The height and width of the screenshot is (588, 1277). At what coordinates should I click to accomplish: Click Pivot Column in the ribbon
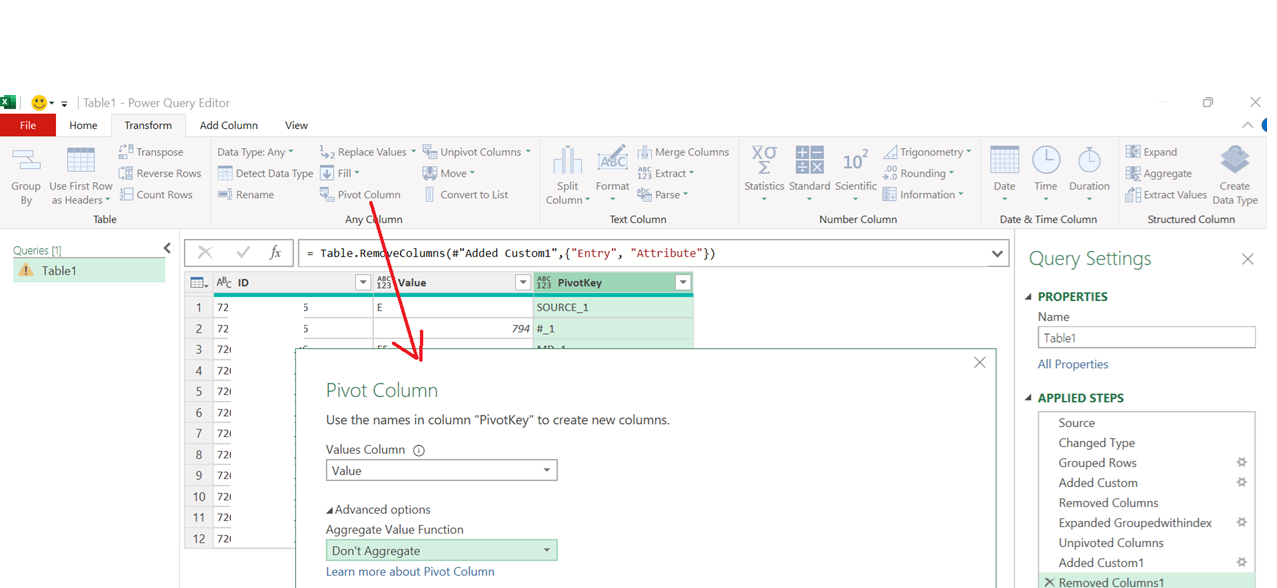(360, 195)
